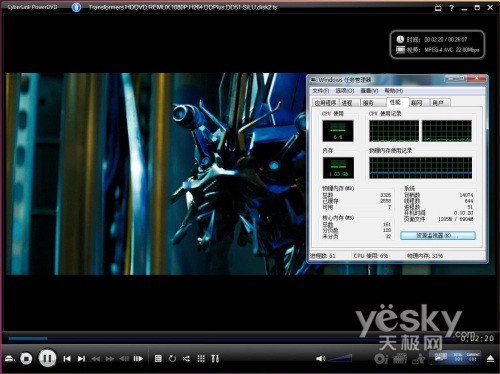
Task: Click the physical memory history graph
Action: pos(420,168)
